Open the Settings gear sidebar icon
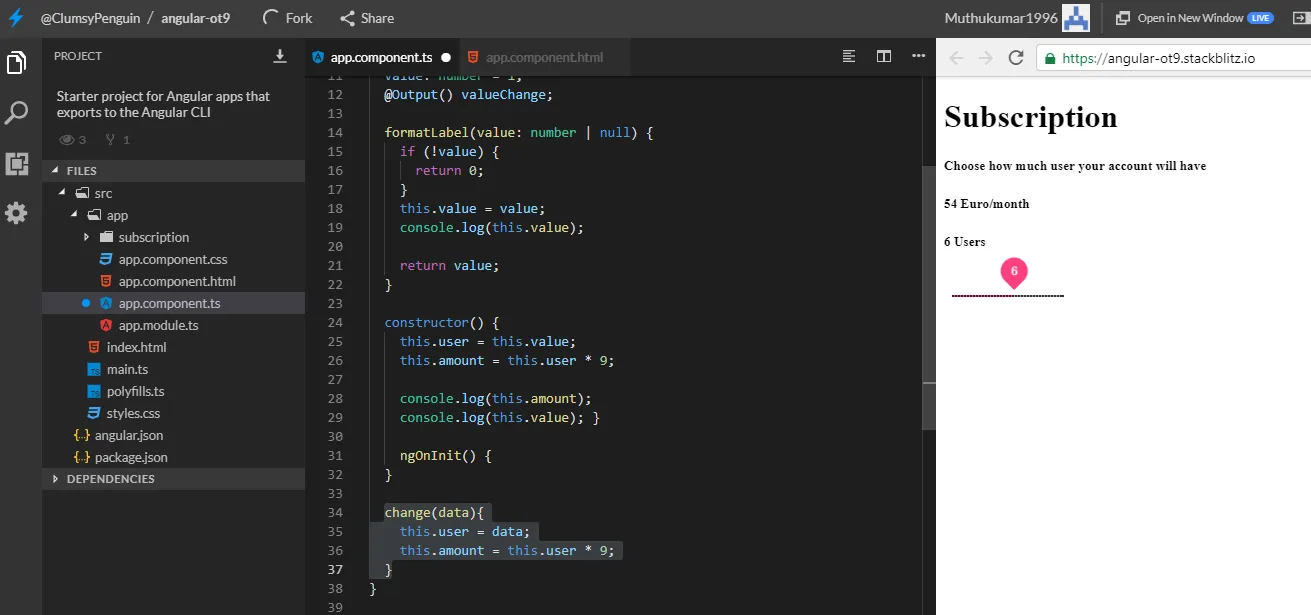Image resolution: width=1311 pixels, height=615 pixels. click(x=16, y=213)
